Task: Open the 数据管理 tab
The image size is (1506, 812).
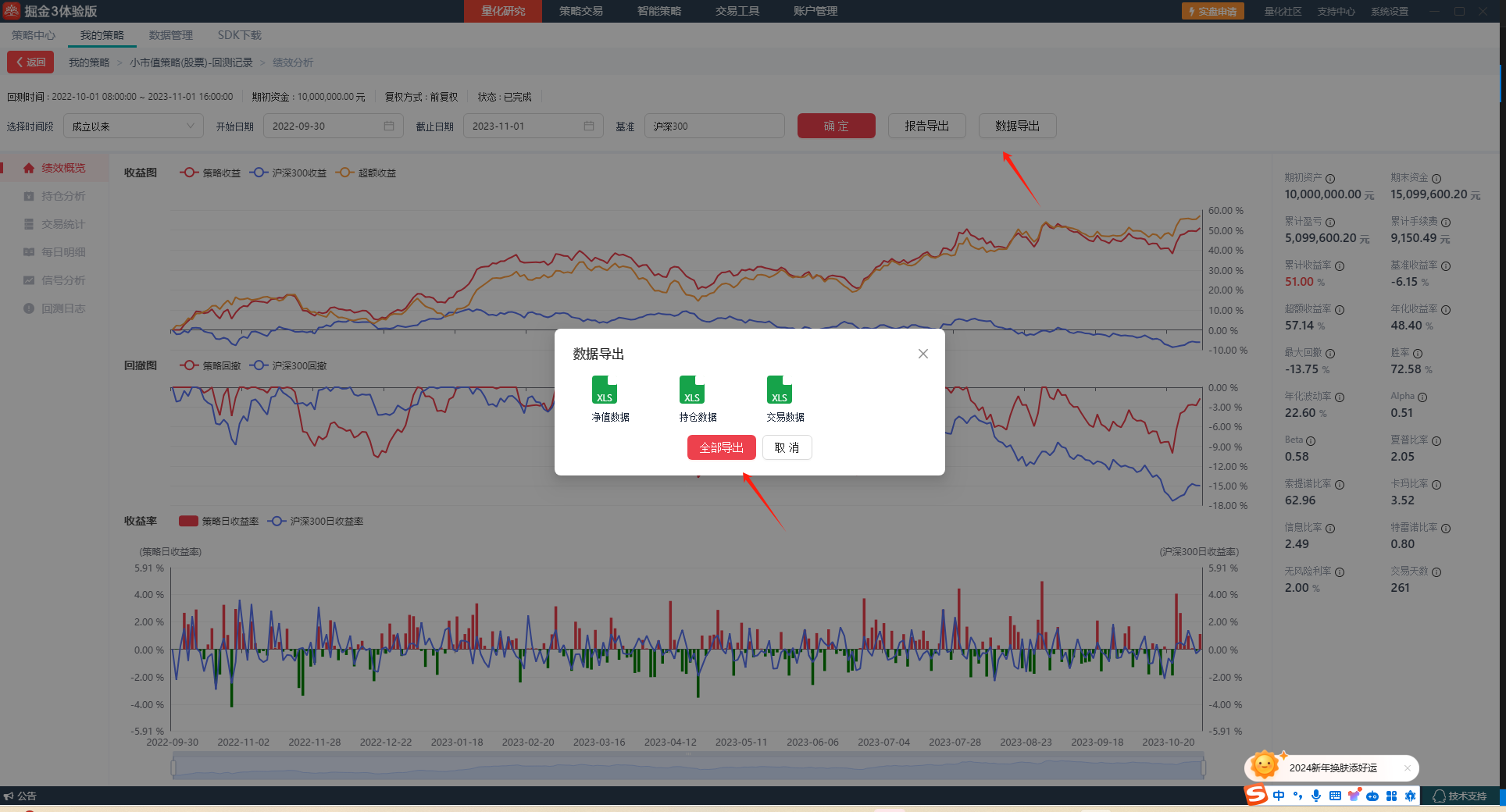Action: click(x=170, y=35)
